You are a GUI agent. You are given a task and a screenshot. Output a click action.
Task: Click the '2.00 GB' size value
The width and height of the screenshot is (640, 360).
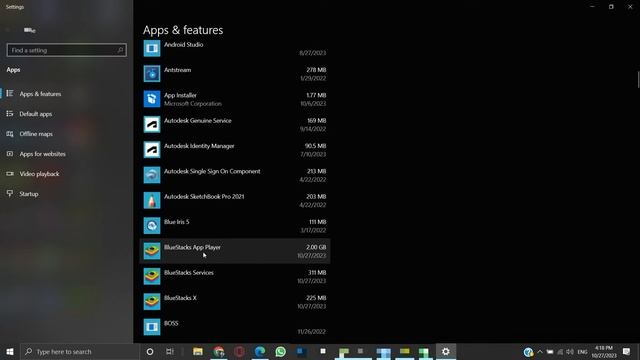click(x=316, y=247)
